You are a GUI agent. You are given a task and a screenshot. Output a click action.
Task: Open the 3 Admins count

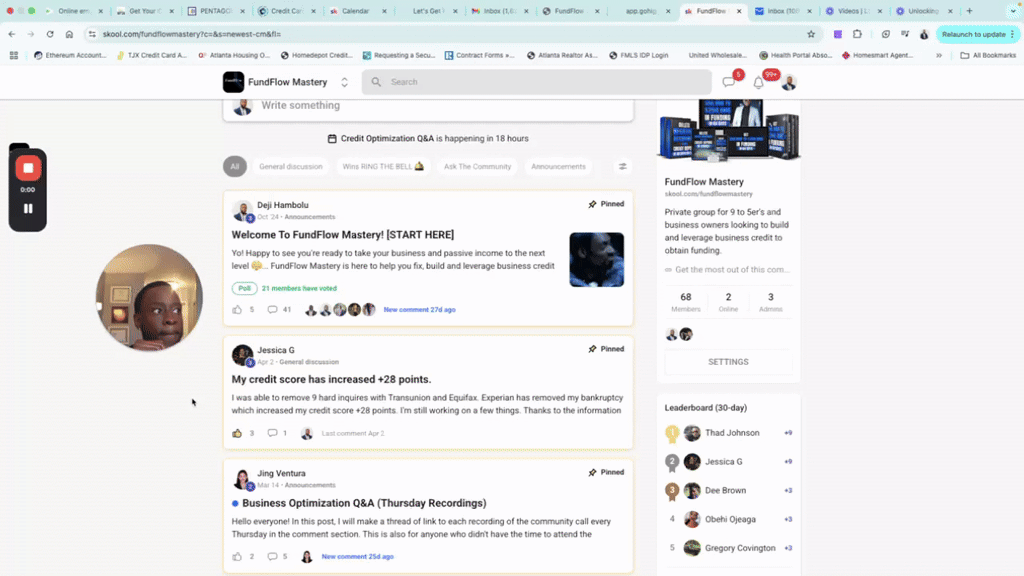tap(771, 302)
